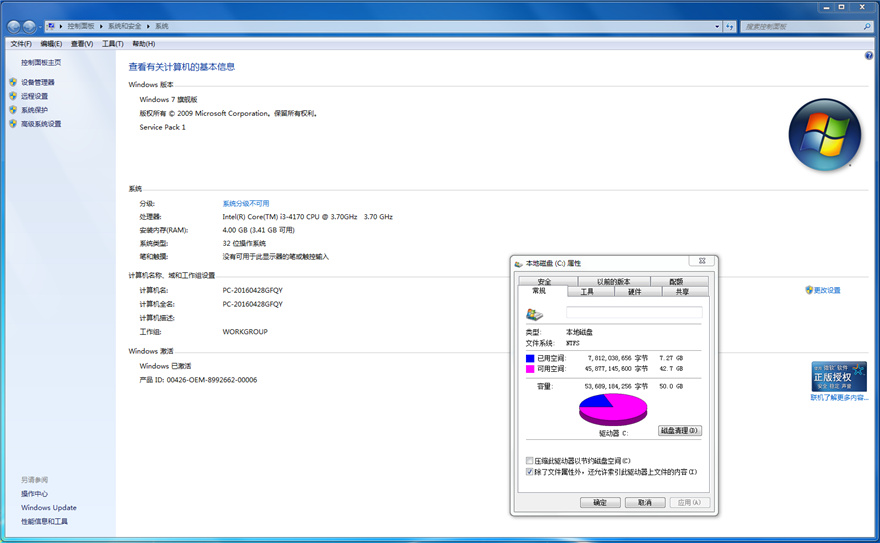Click the disk usage pie chart
880x543 pixels.
pos(613,409)
